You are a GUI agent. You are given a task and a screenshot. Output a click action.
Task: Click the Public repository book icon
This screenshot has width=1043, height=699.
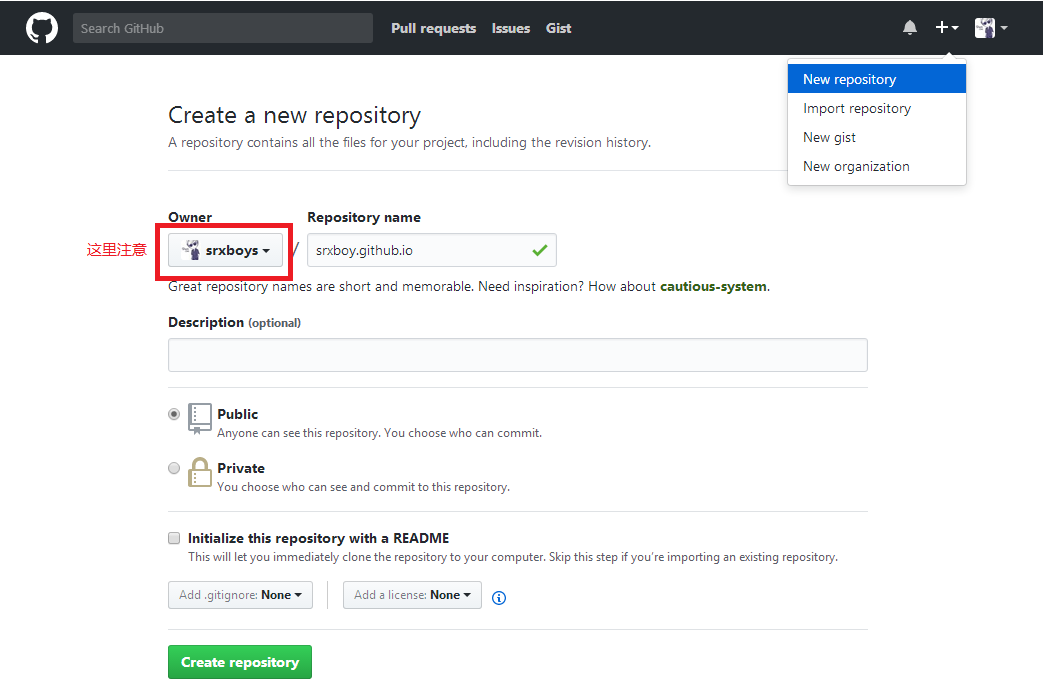tap(200, 418)
